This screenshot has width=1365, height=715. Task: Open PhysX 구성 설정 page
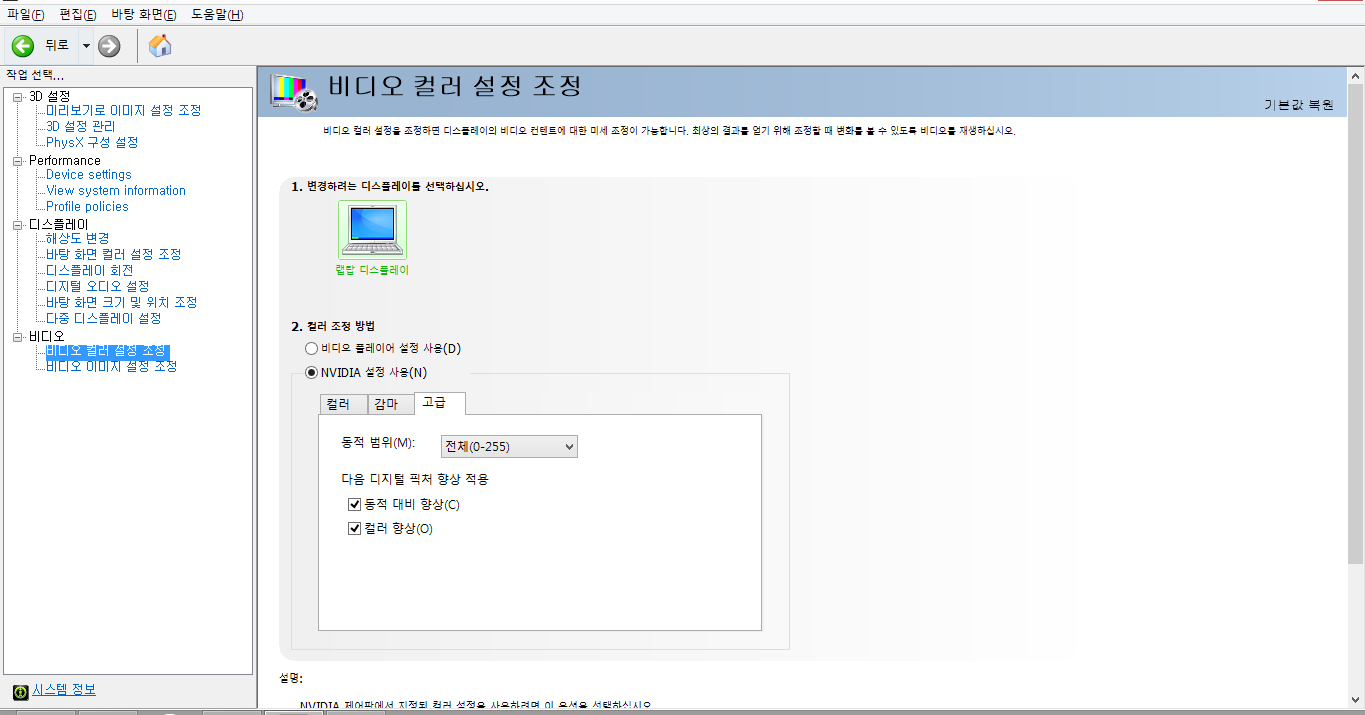click(x=92, y=142)
